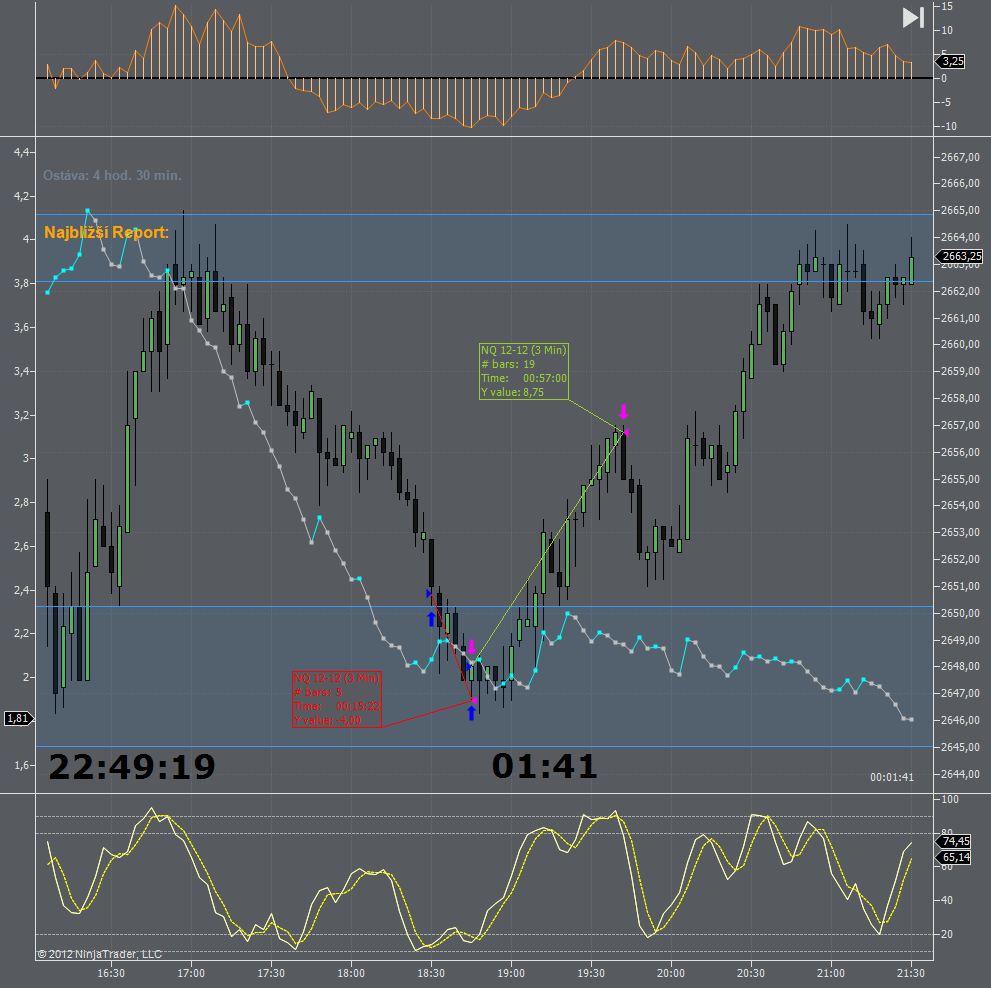Click the -10 label on top indicator axis
Screen dimensions: 991x988
point(949,126)
